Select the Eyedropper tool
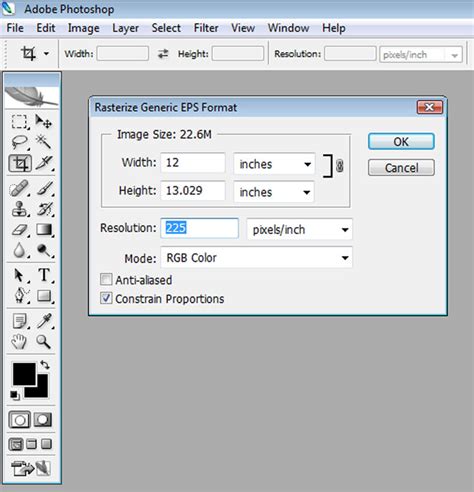 (x=44, y=321)
